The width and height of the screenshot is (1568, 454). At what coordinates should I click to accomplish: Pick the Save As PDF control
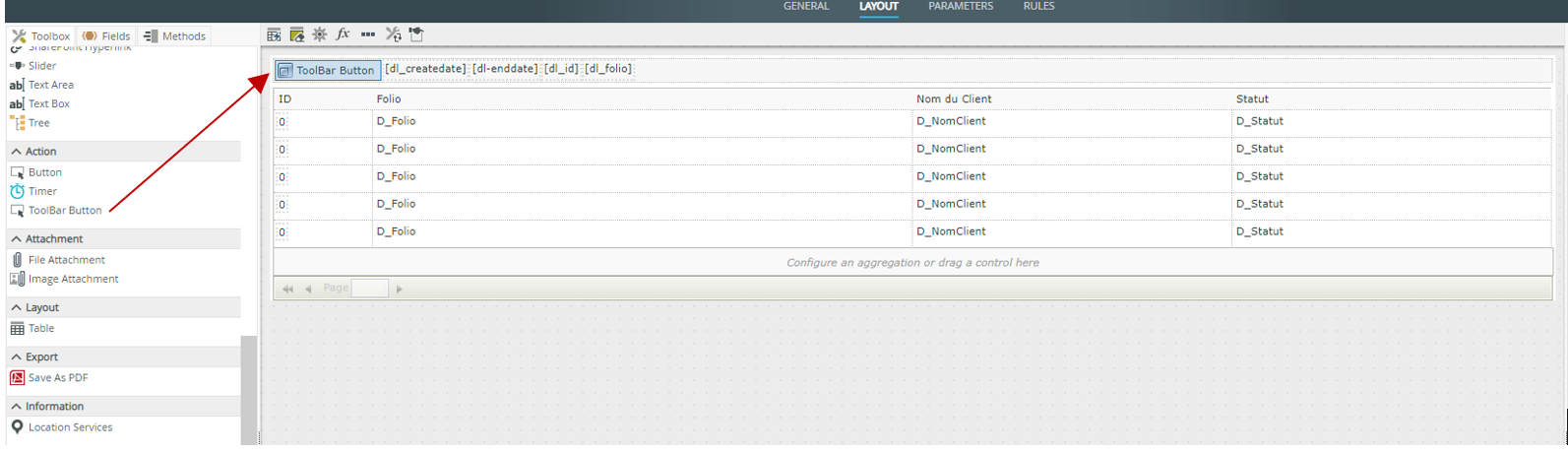click(x=58, y=378)
